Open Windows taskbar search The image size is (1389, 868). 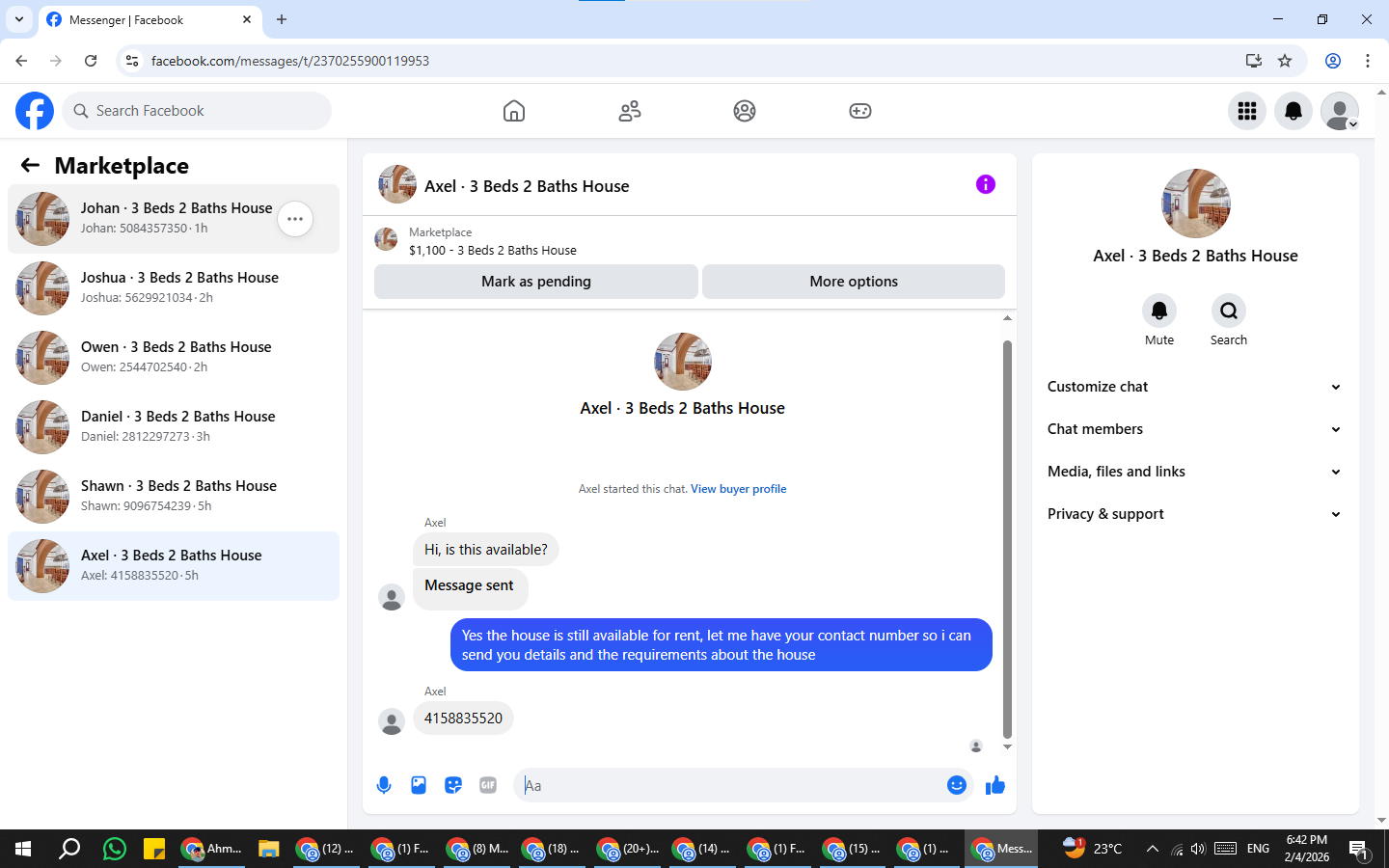click(69, 849)
